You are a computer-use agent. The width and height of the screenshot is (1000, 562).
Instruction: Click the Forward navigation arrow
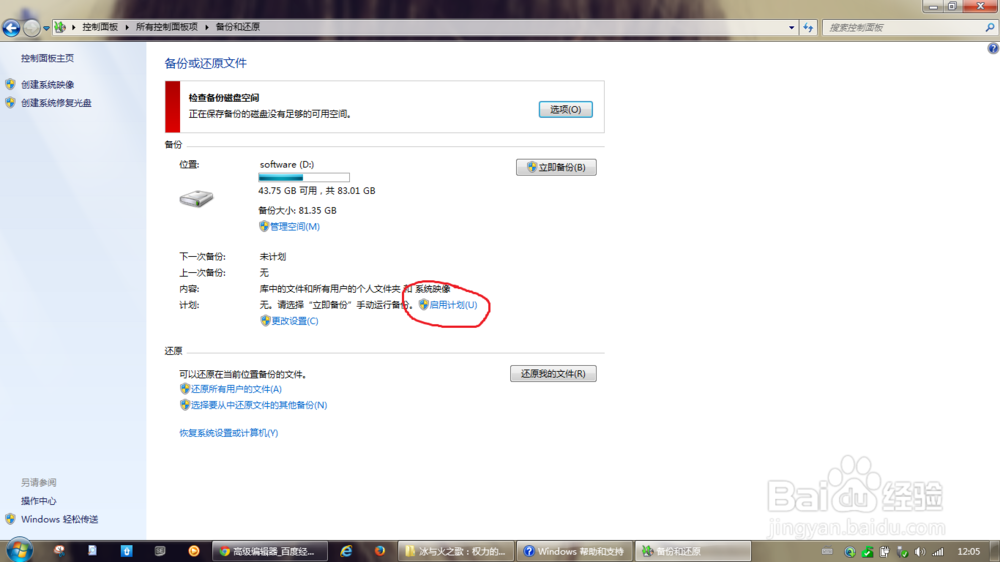point(31,27)
